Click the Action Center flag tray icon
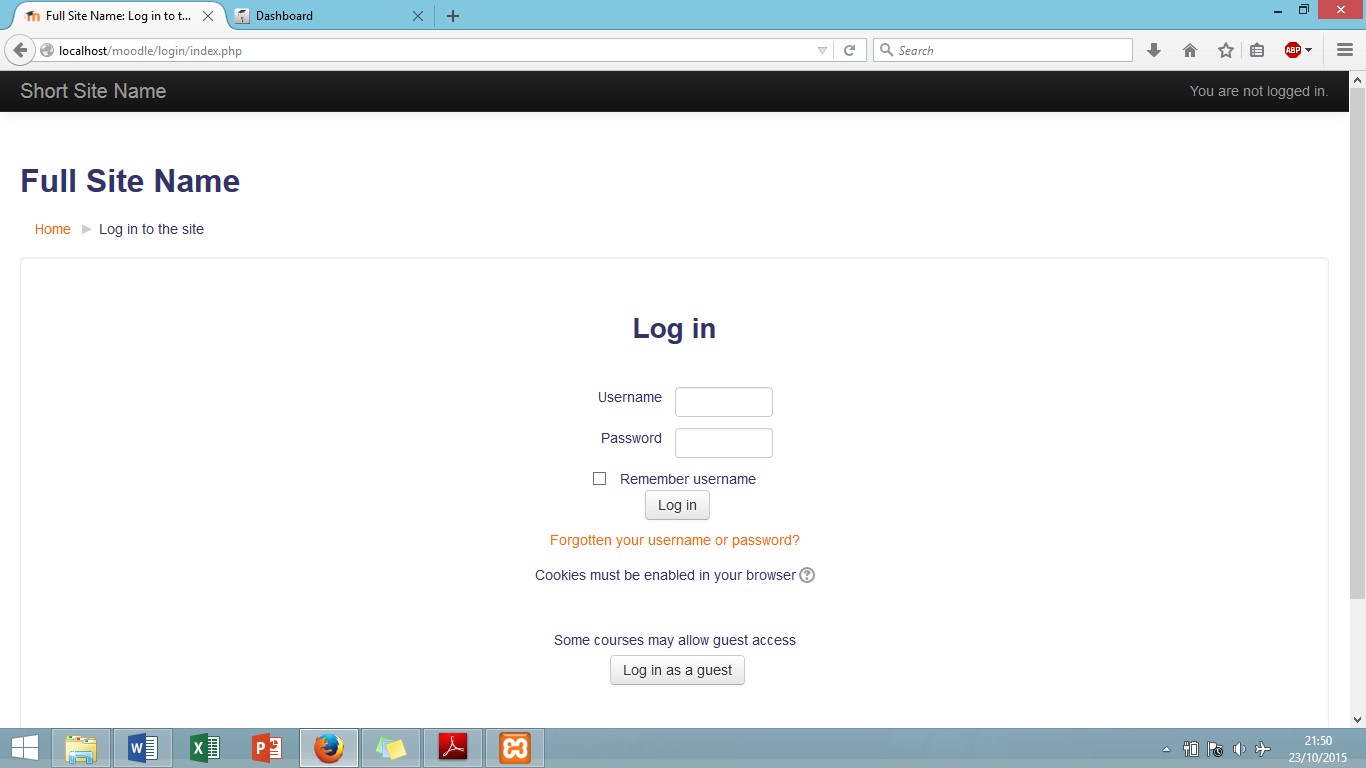1366x768 pixels. 1215,749
